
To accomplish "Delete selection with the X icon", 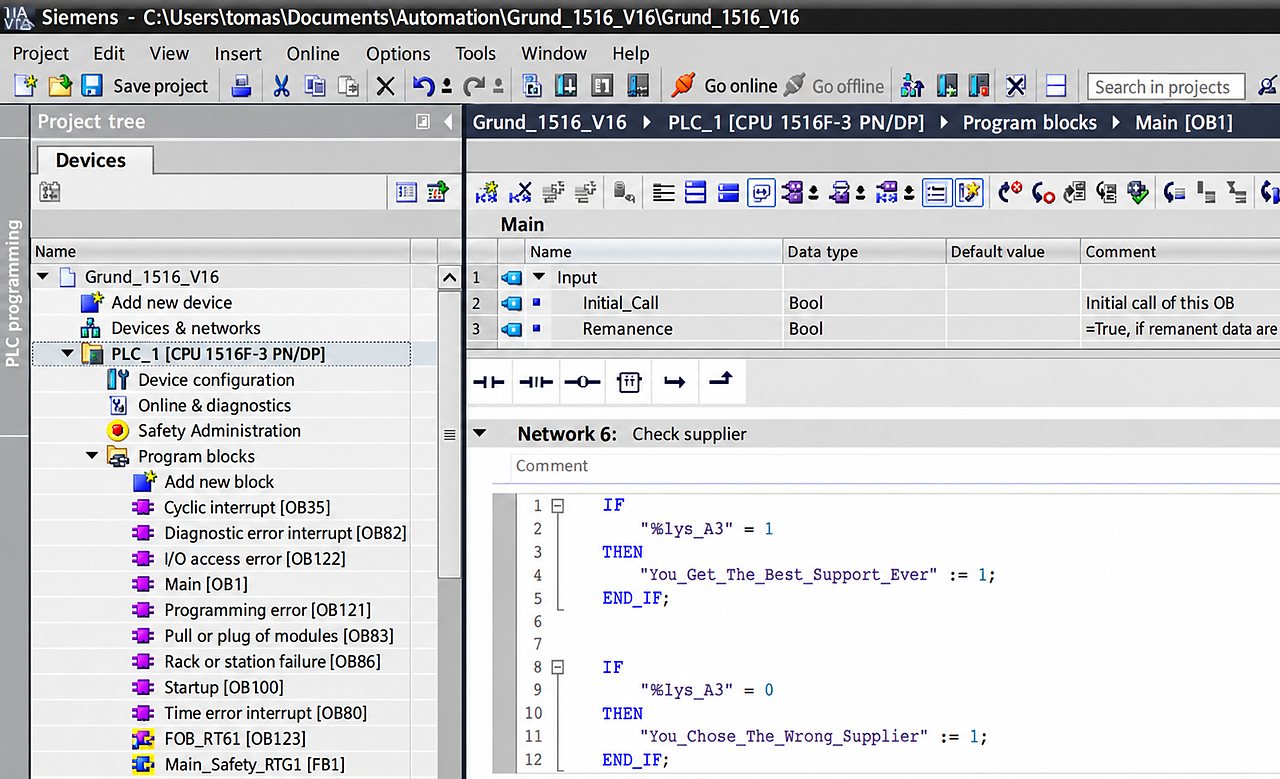I will pyautogui.click(x=385, y=87).
